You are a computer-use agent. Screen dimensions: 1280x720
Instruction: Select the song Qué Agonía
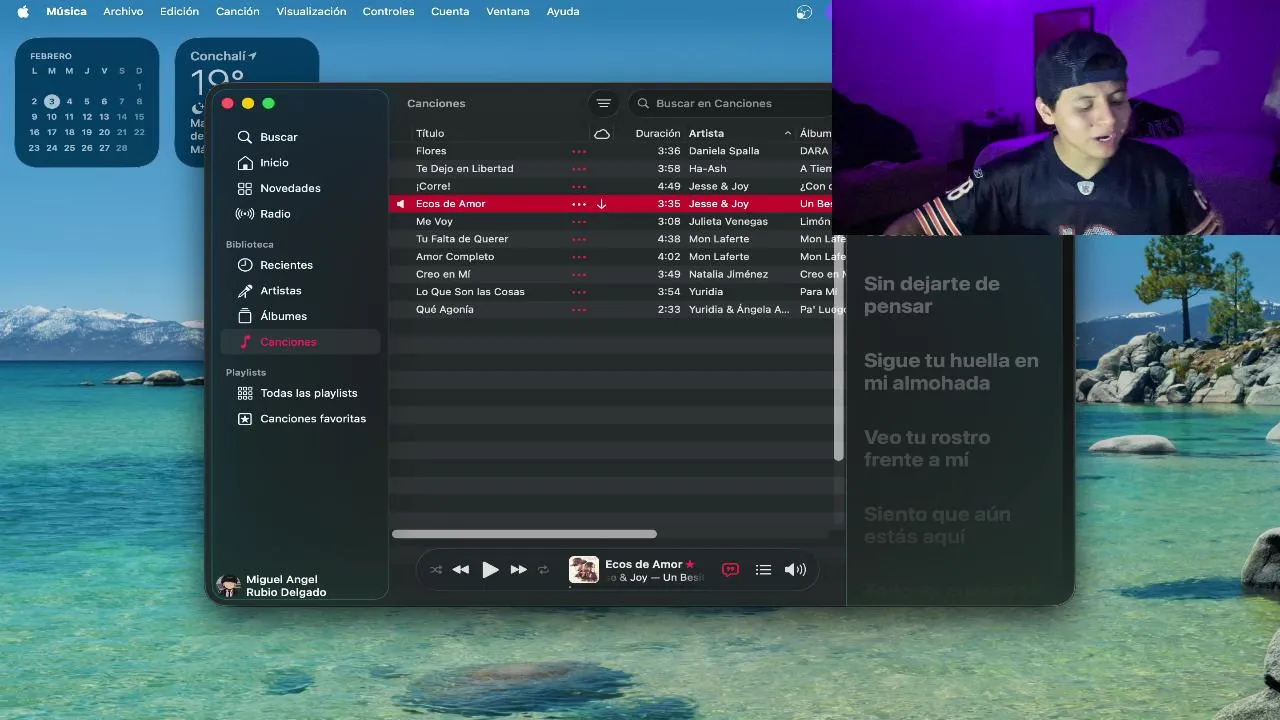click(445, 310)
